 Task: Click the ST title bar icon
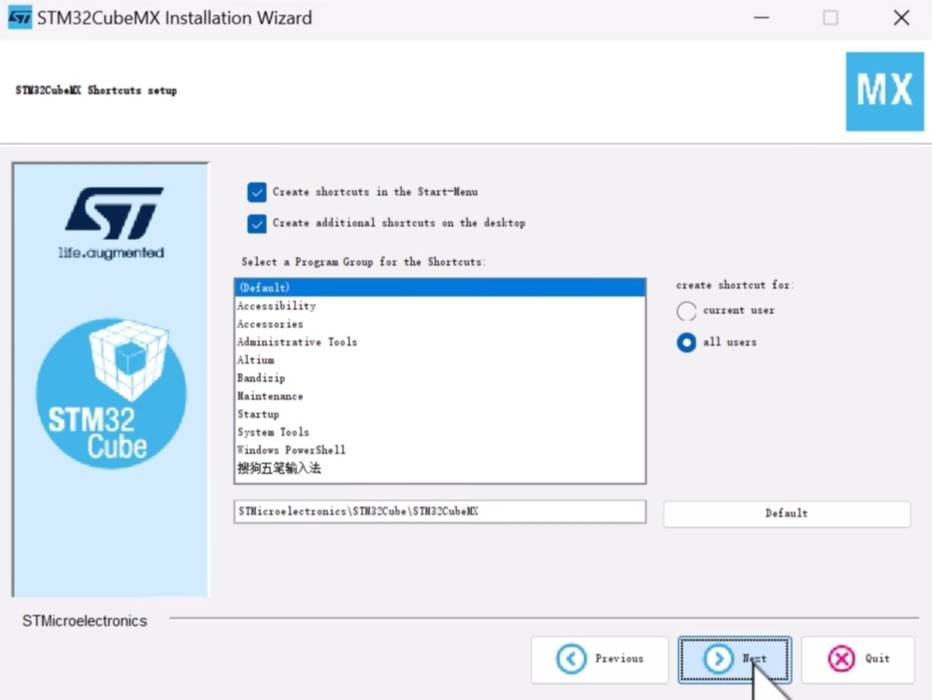coord(20,18)
